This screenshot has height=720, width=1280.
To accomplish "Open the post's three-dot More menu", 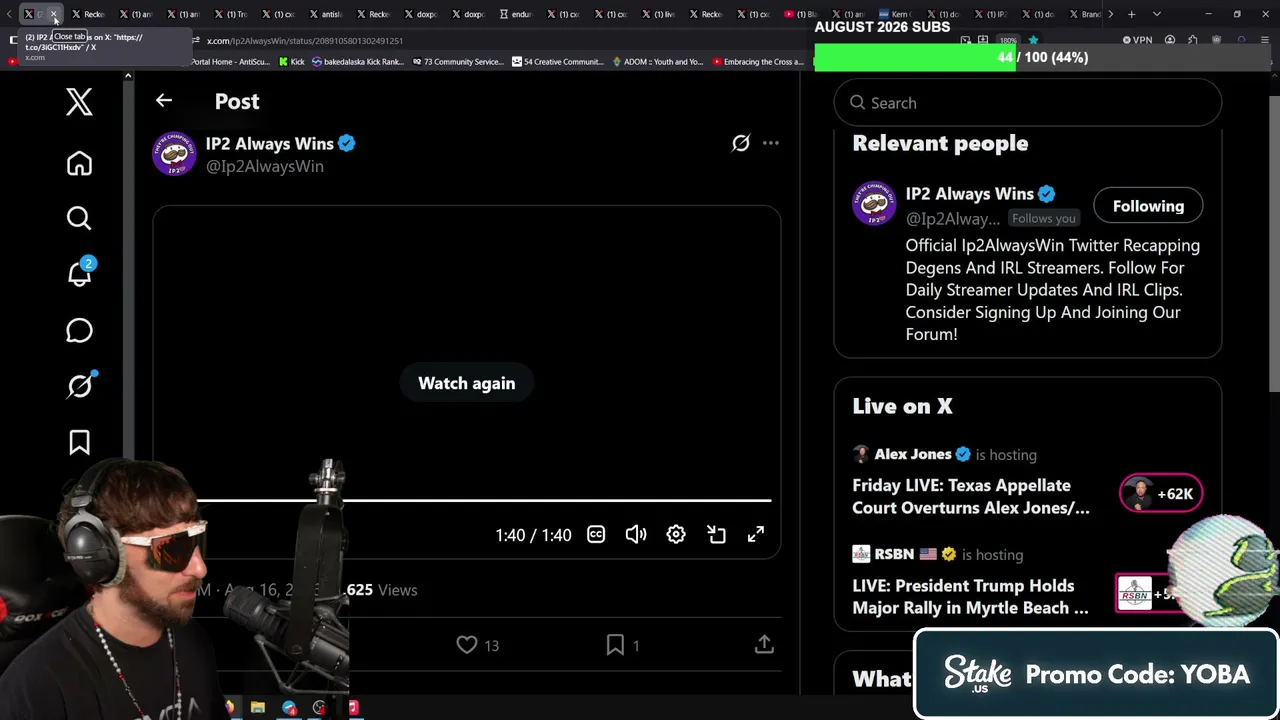I will point(771,143).
